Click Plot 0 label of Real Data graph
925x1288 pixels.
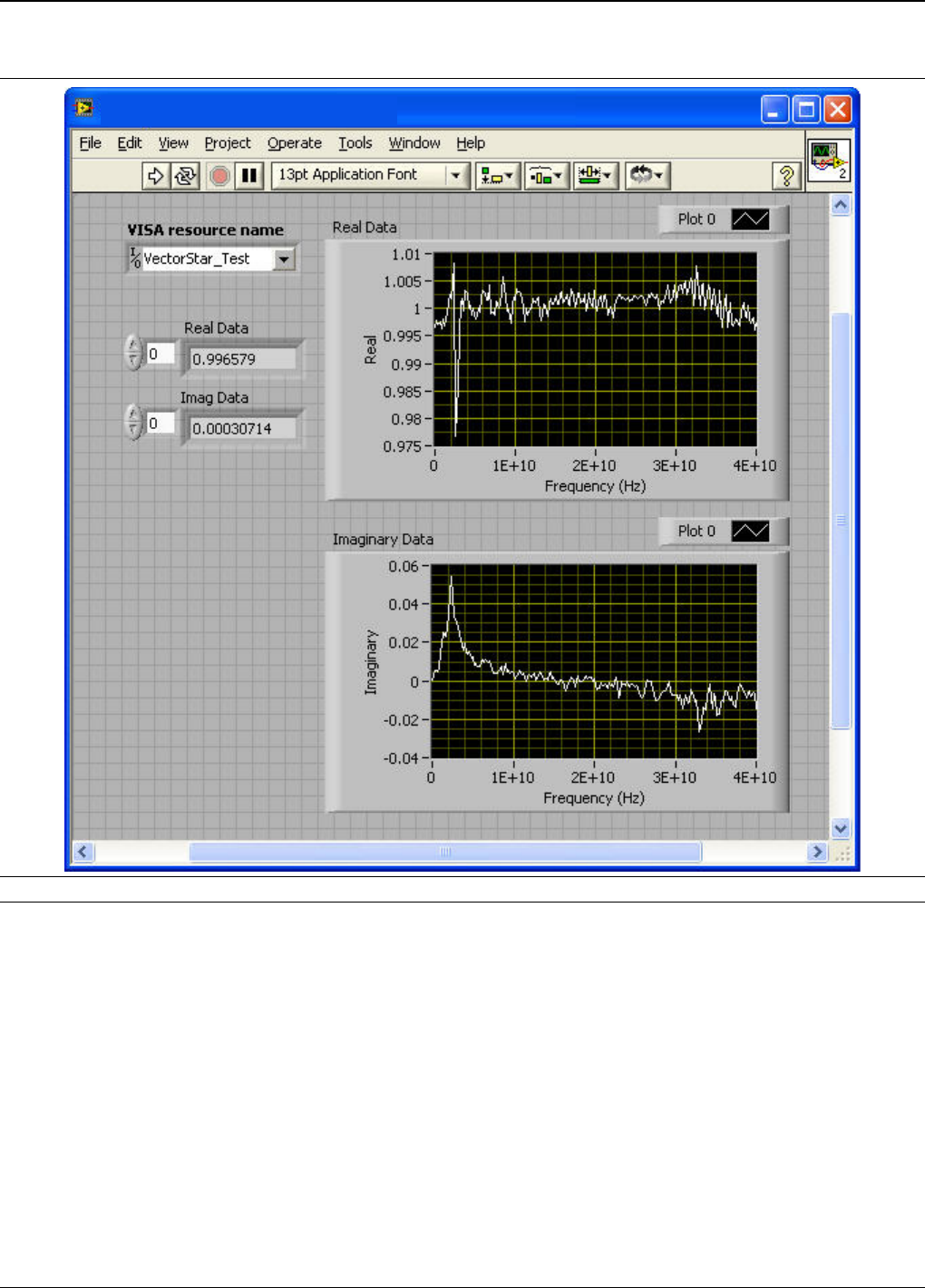696,219
